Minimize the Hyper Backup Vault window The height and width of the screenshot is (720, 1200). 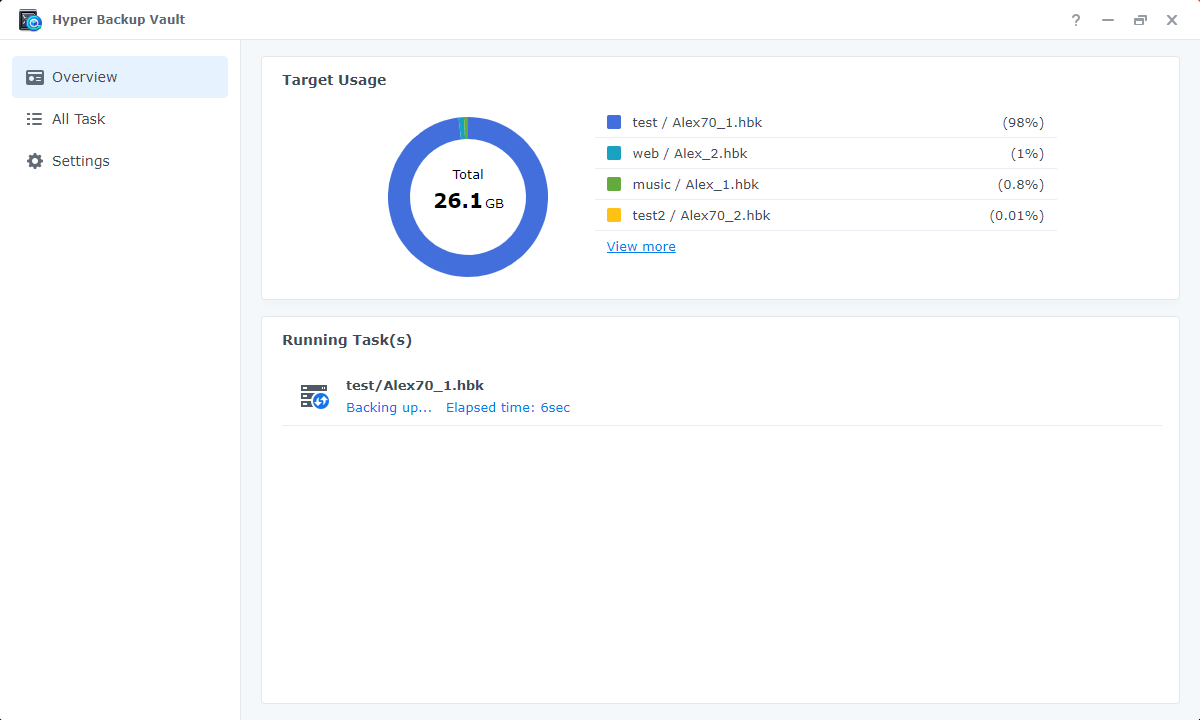(1108, 20)
